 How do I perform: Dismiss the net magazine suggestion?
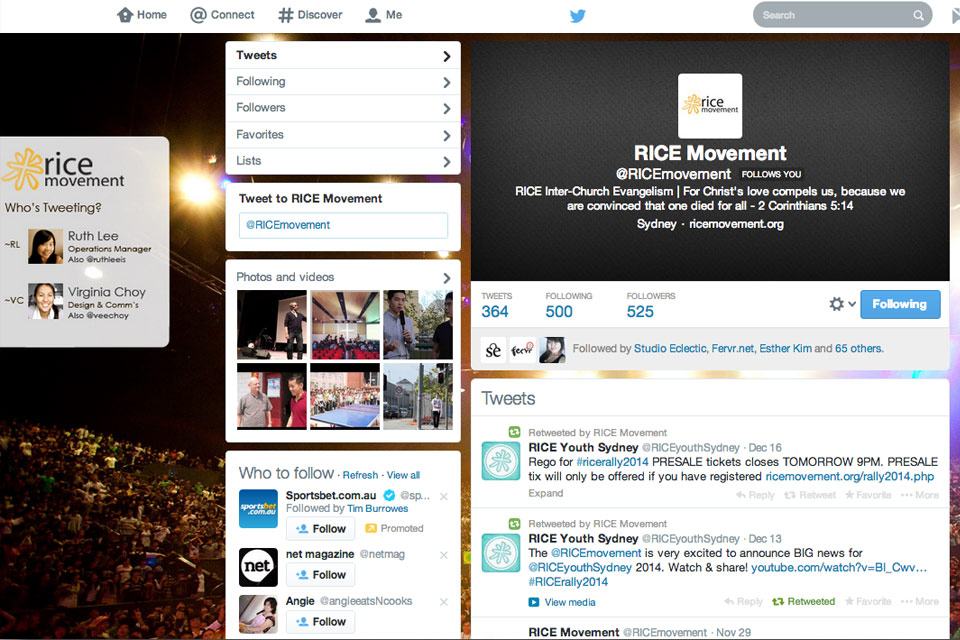click(444, 555)
